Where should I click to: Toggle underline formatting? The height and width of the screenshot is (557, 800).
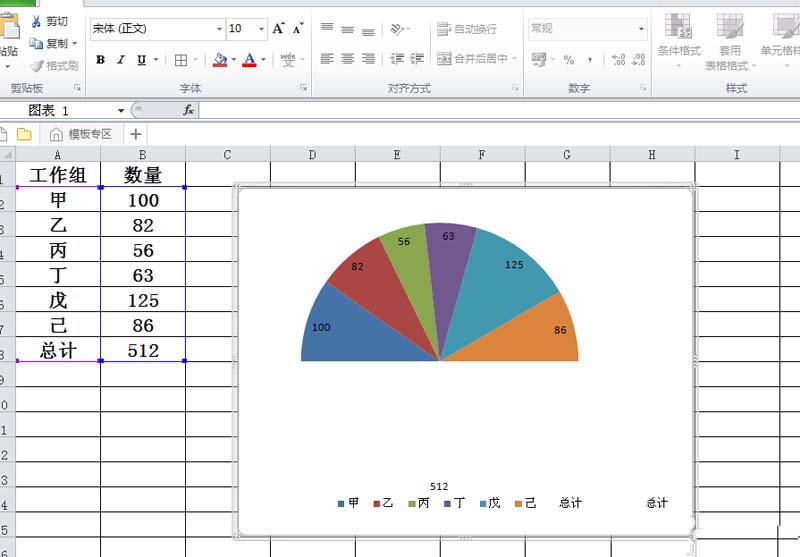point(141,60)
